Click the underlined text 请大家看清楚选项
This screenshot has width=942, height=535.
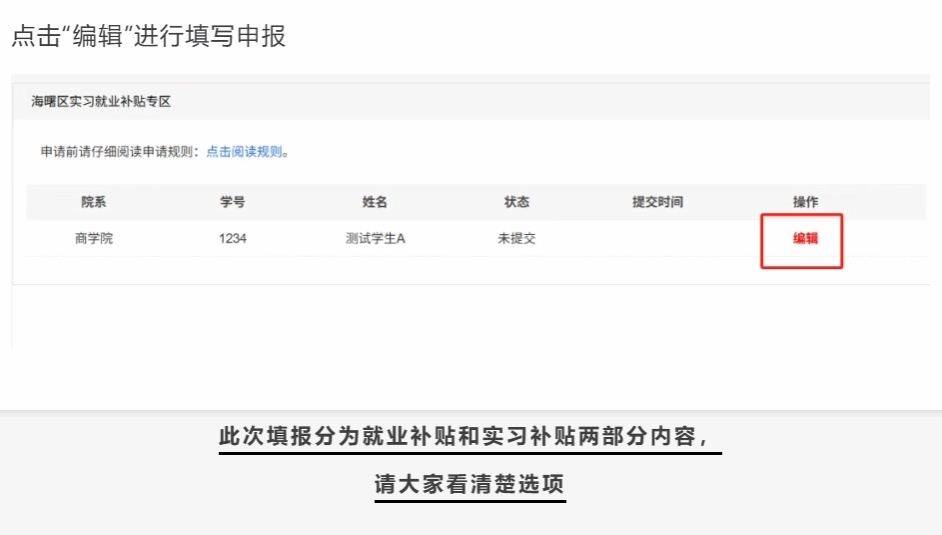469,485
